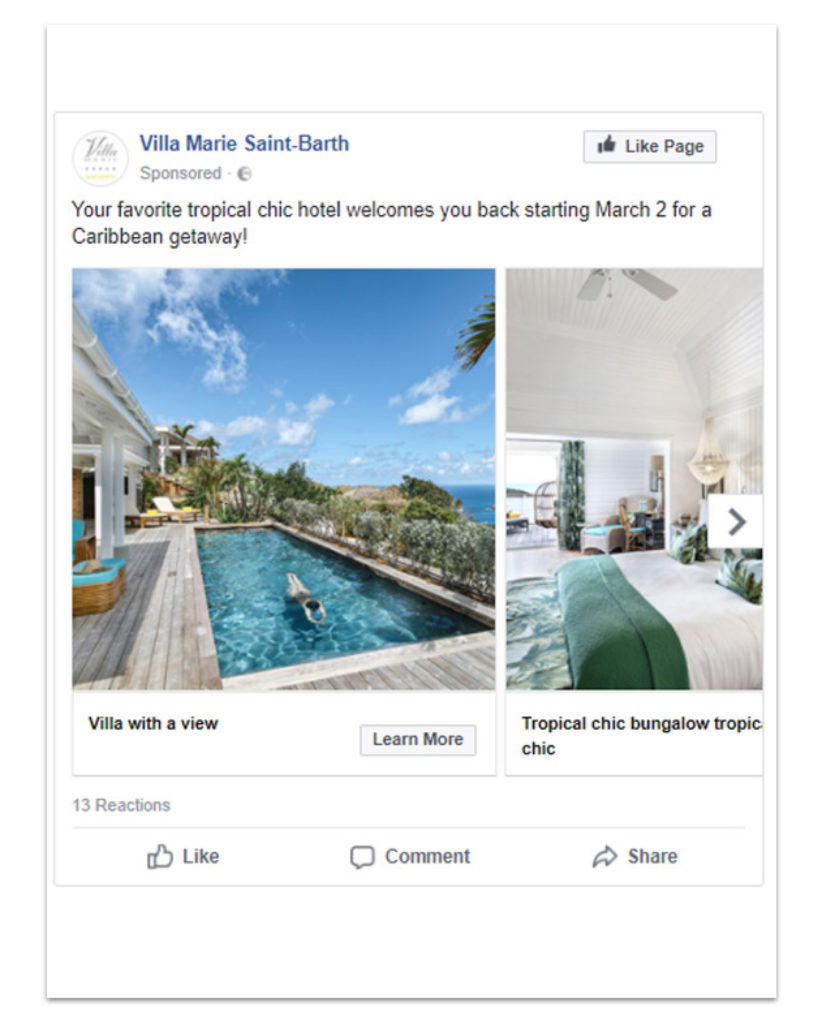Screen dimensions: 822x1024
Task: Click the Like Page button
Action: click(650, 146)
